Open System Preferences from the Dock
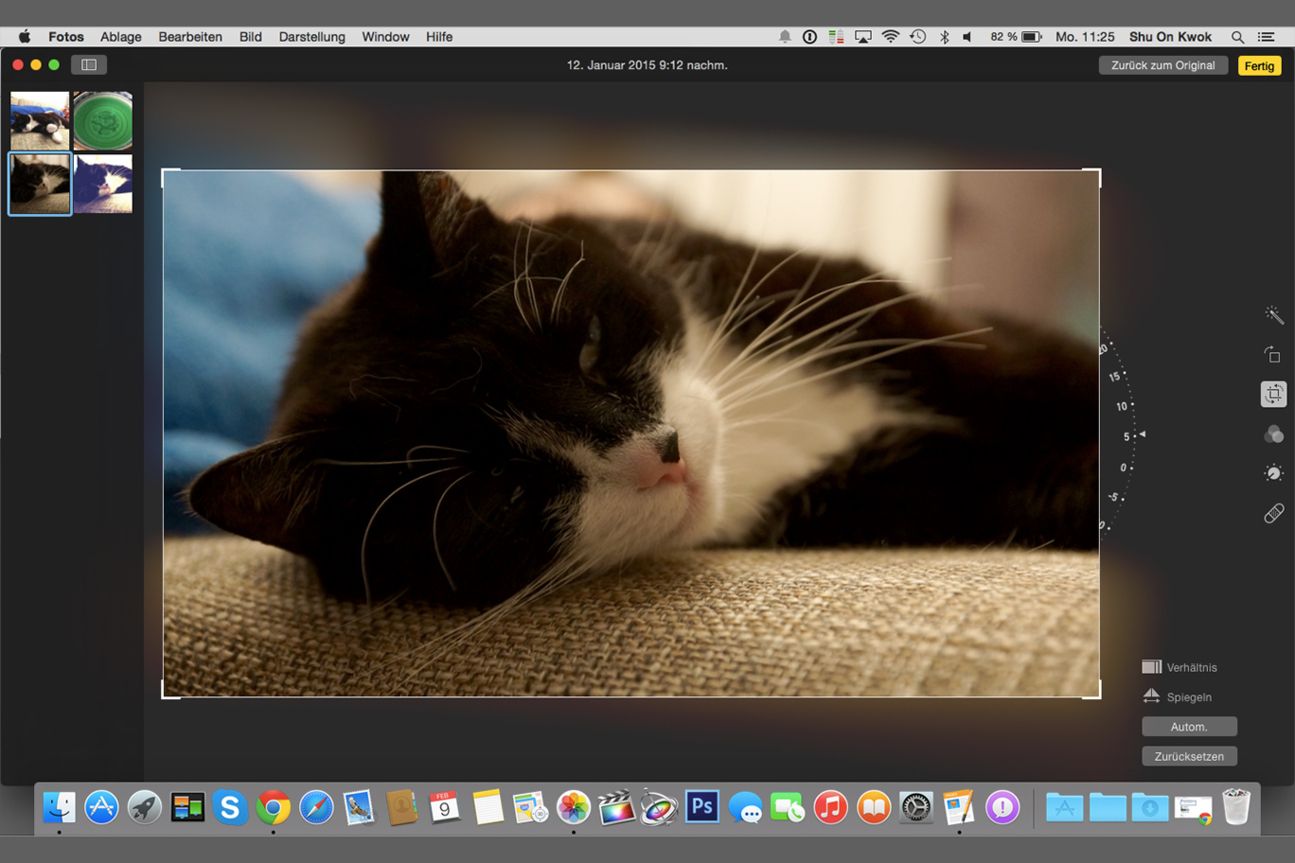 (916, 806)
